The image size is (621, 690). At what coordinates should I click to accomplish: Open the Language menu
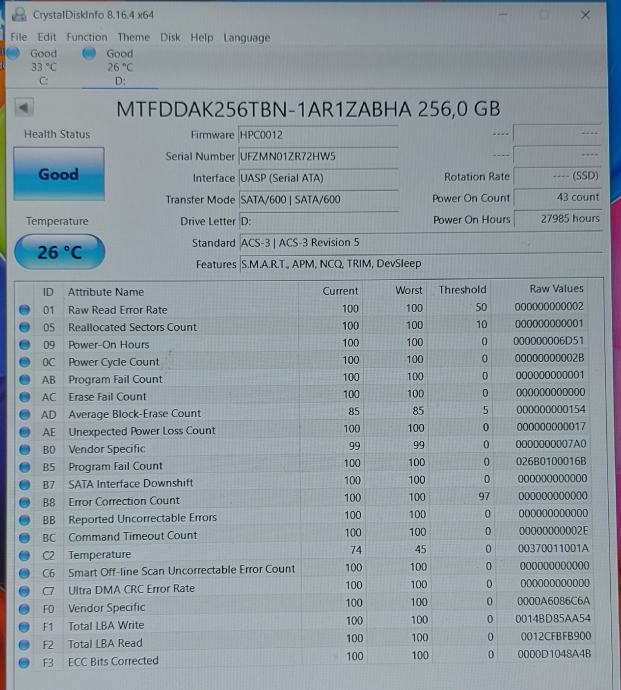(246, 38)
